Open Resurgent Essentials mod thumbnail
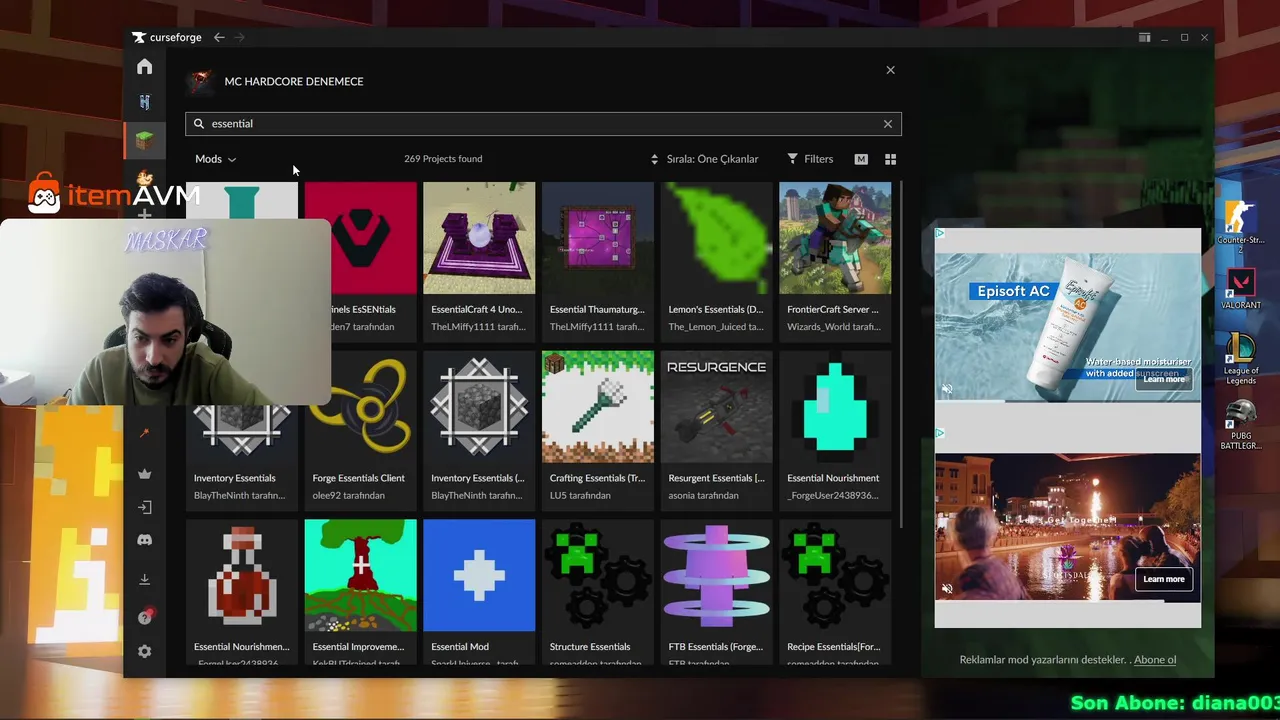The image size is (1280, 720). click(716, 407)
